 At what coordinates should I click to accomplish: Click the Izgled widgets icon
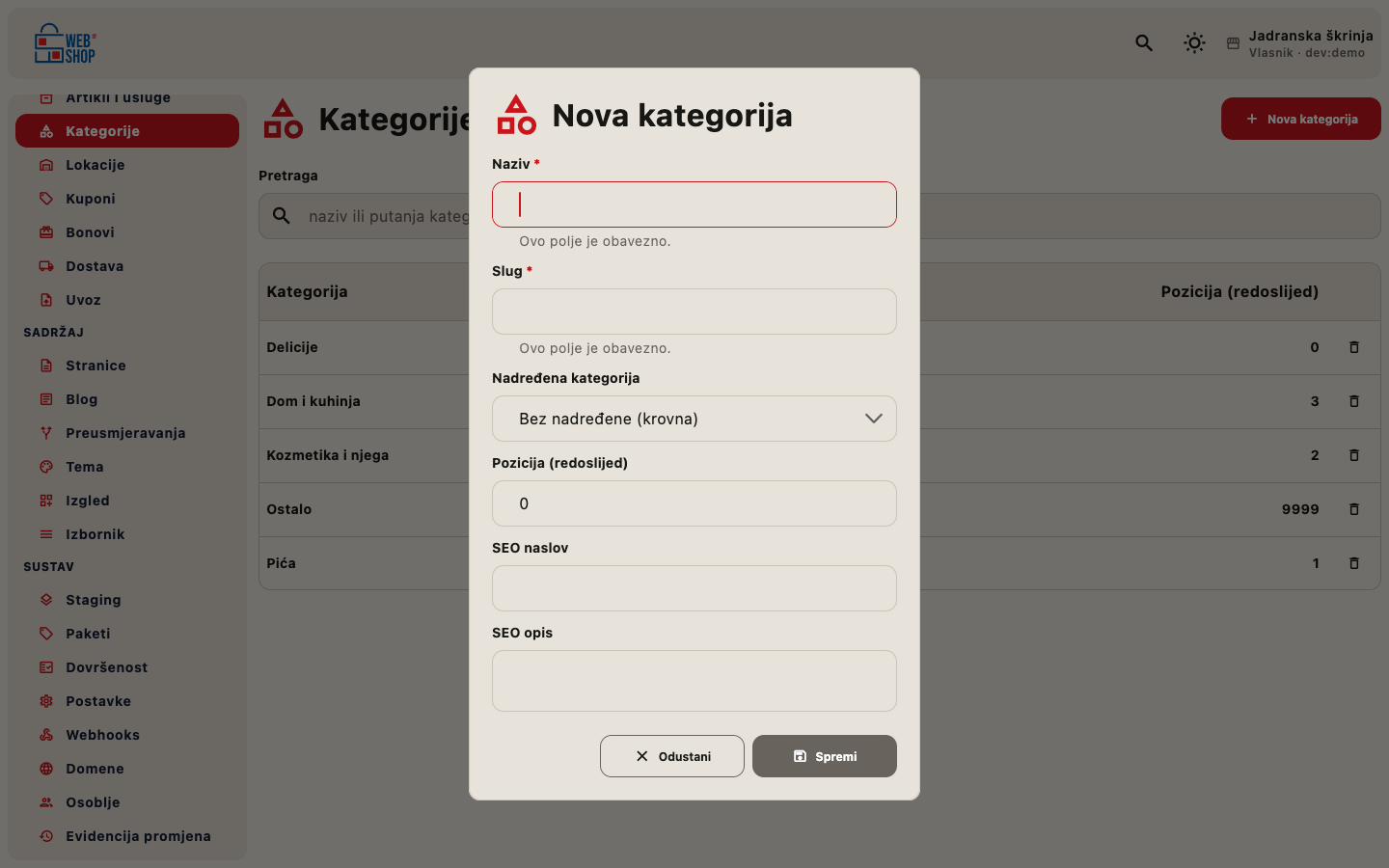[46, 501]
